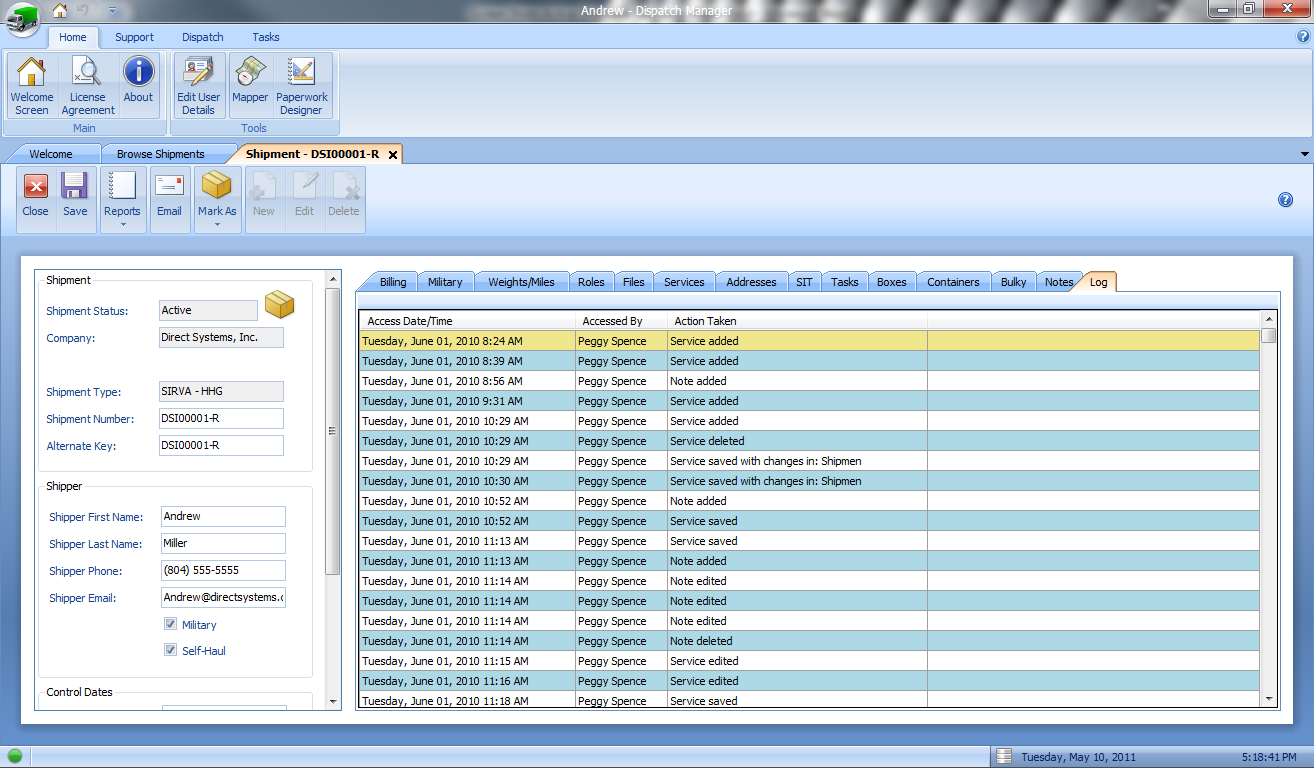Viewport: 1314px width, 768px height.
Task: Open the Mark As dropdown
Action: coord(217,223)
